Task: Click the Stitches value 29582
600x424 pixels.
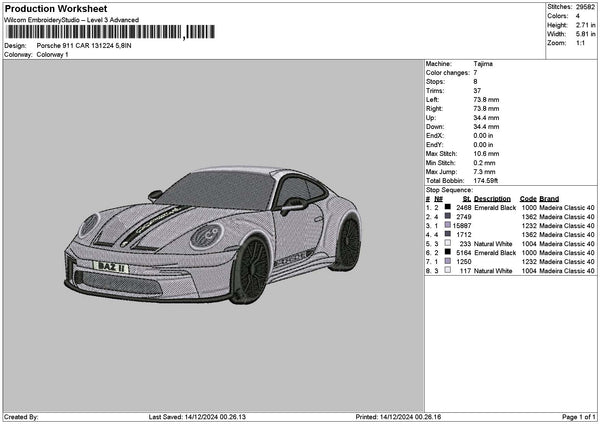Action: 585,7
